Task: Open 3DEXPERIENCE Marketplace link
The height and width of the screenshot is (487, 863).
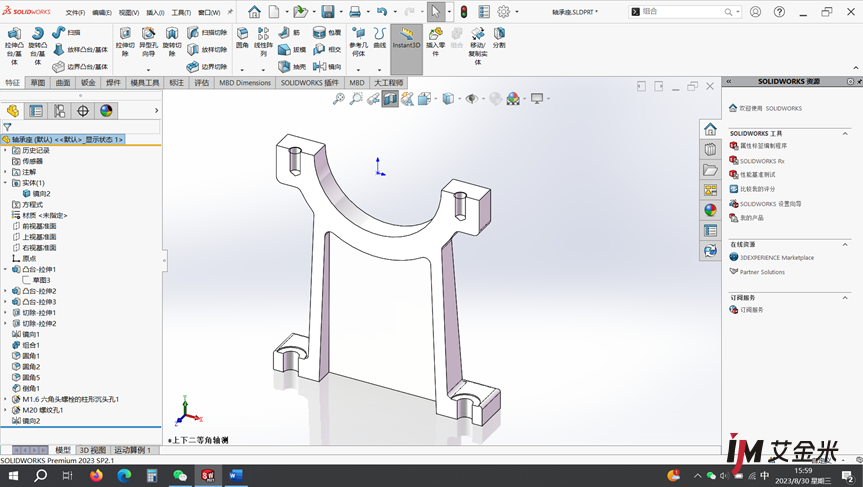Action: tap(777, 258)
